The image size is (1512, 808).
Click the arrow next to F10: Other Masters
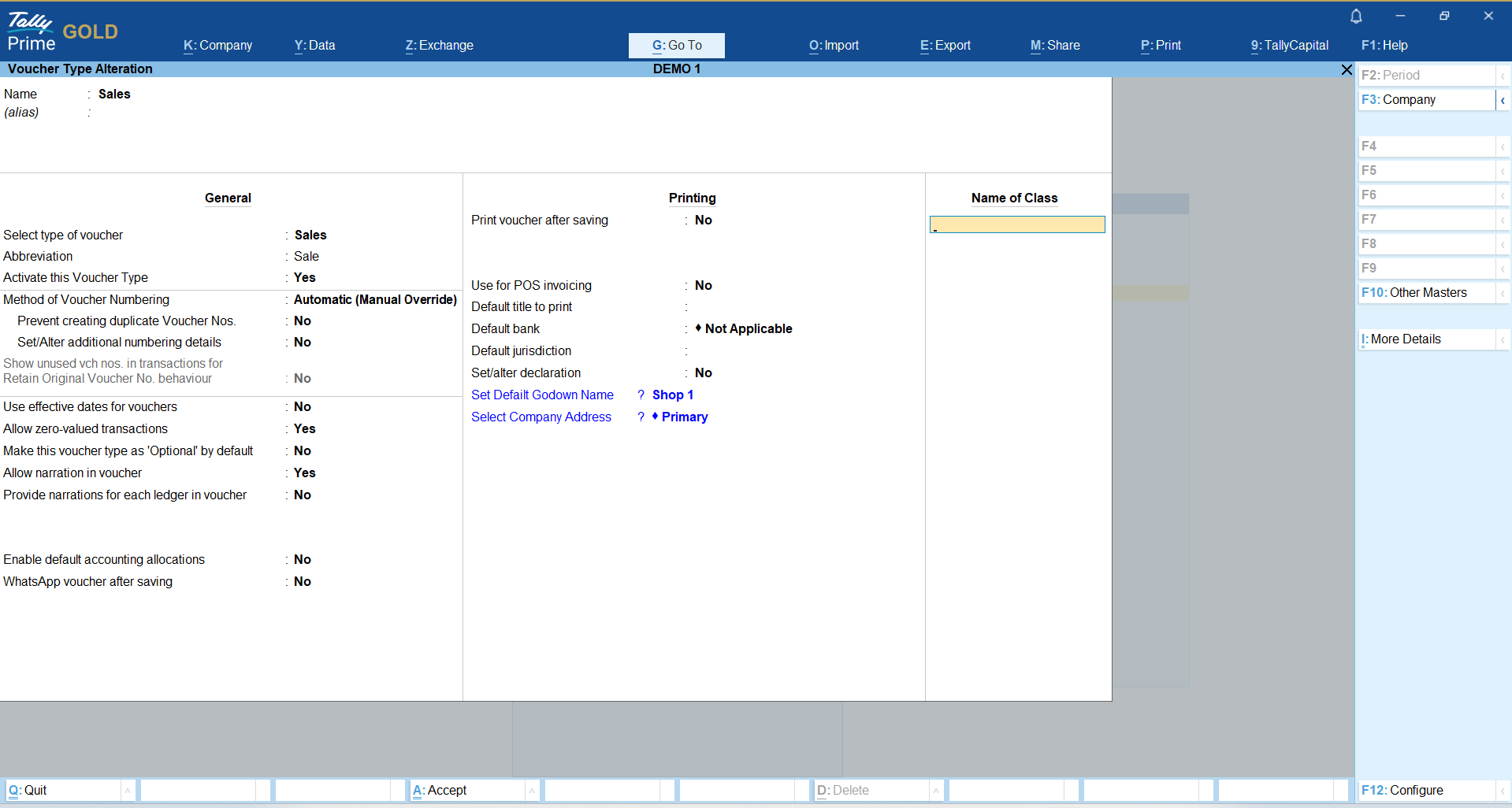(x=1503, y=293)
